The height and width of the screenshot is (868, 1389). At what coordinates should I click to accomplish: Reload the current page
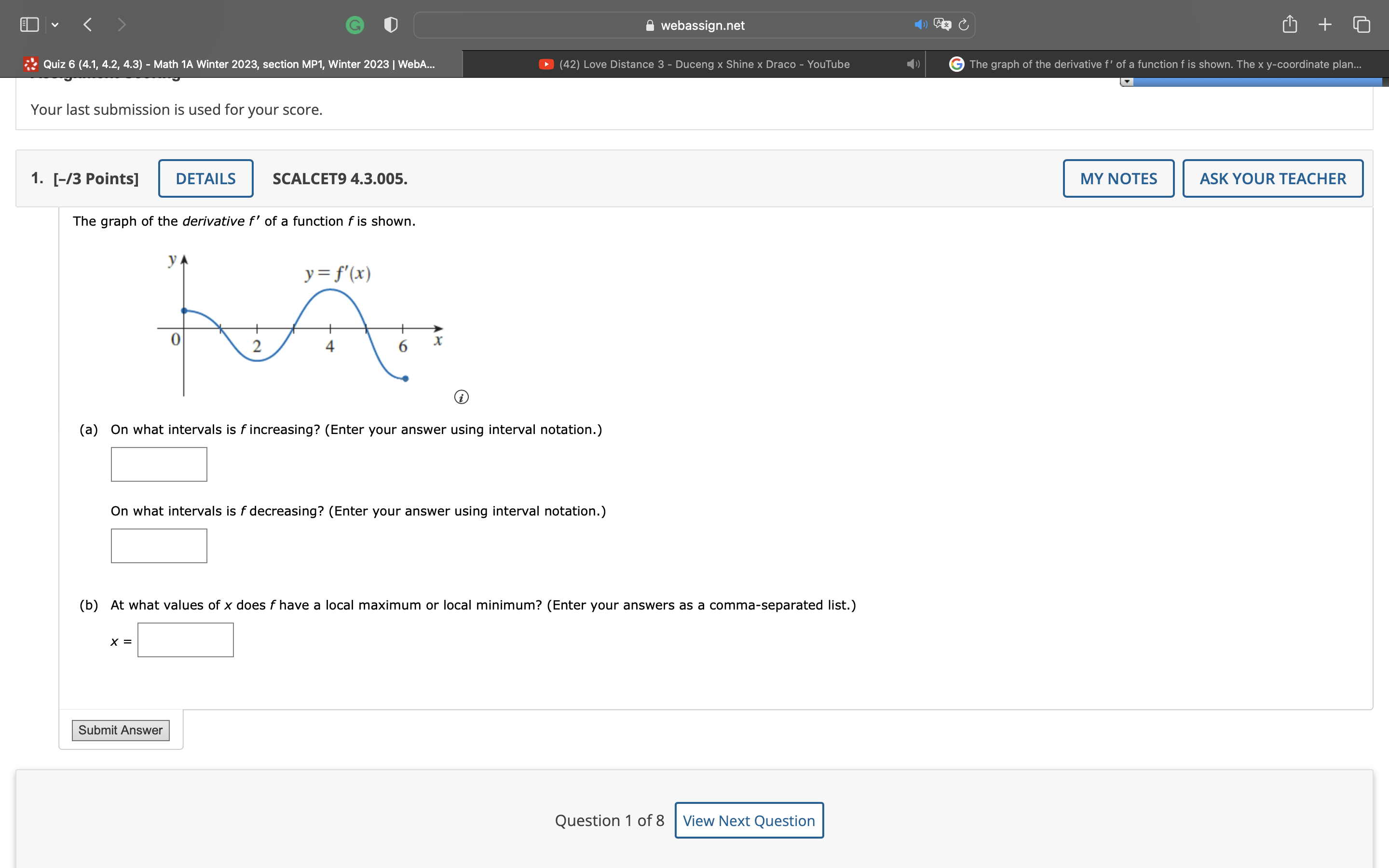coord(963,24)
